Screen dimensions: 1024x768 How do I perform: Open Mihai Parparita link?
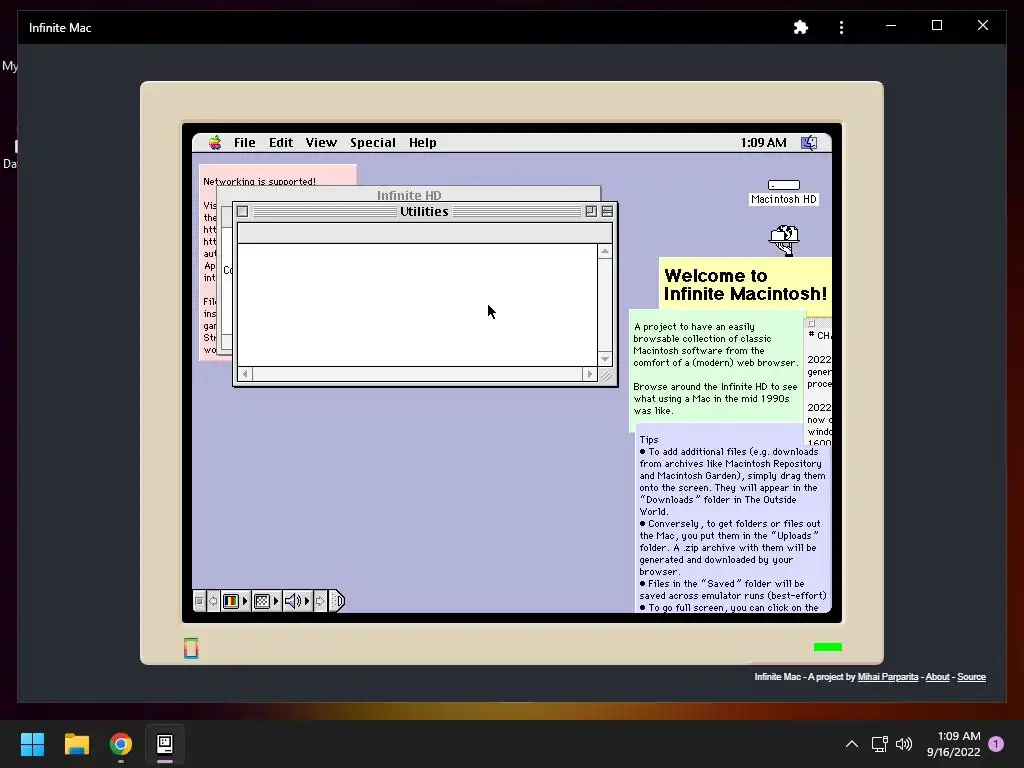click(x=888, y=677)
